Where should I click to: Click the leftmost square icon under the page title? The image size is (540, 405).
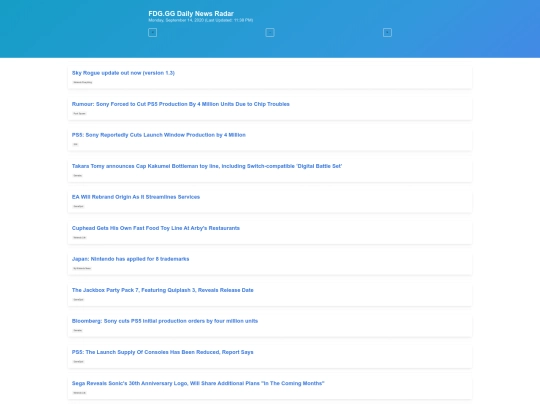click(152, 33)
